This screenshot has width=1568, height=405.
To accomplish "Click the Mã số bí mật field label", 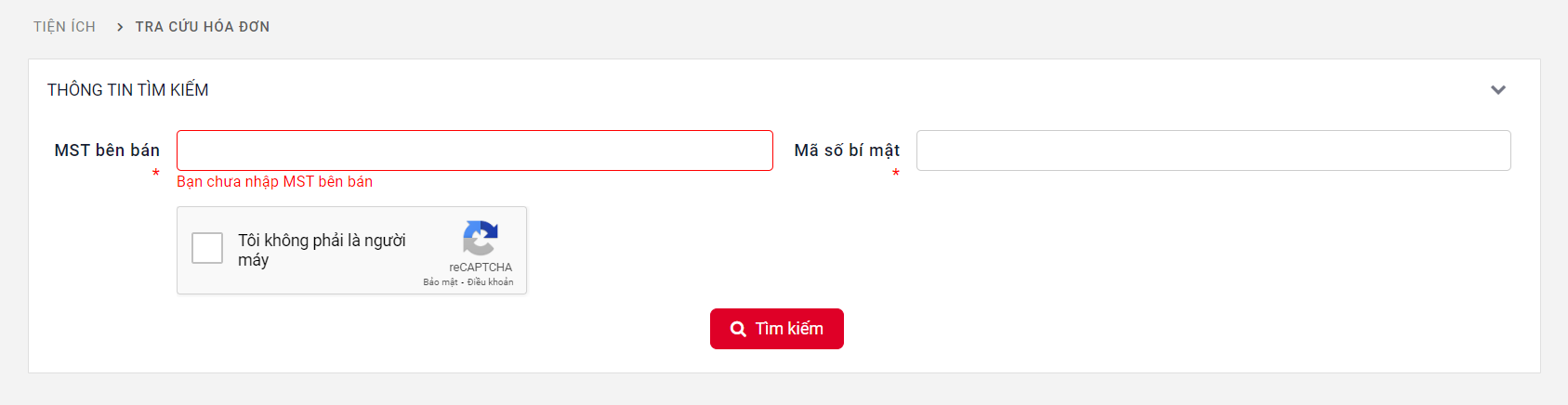I will 847,150.
